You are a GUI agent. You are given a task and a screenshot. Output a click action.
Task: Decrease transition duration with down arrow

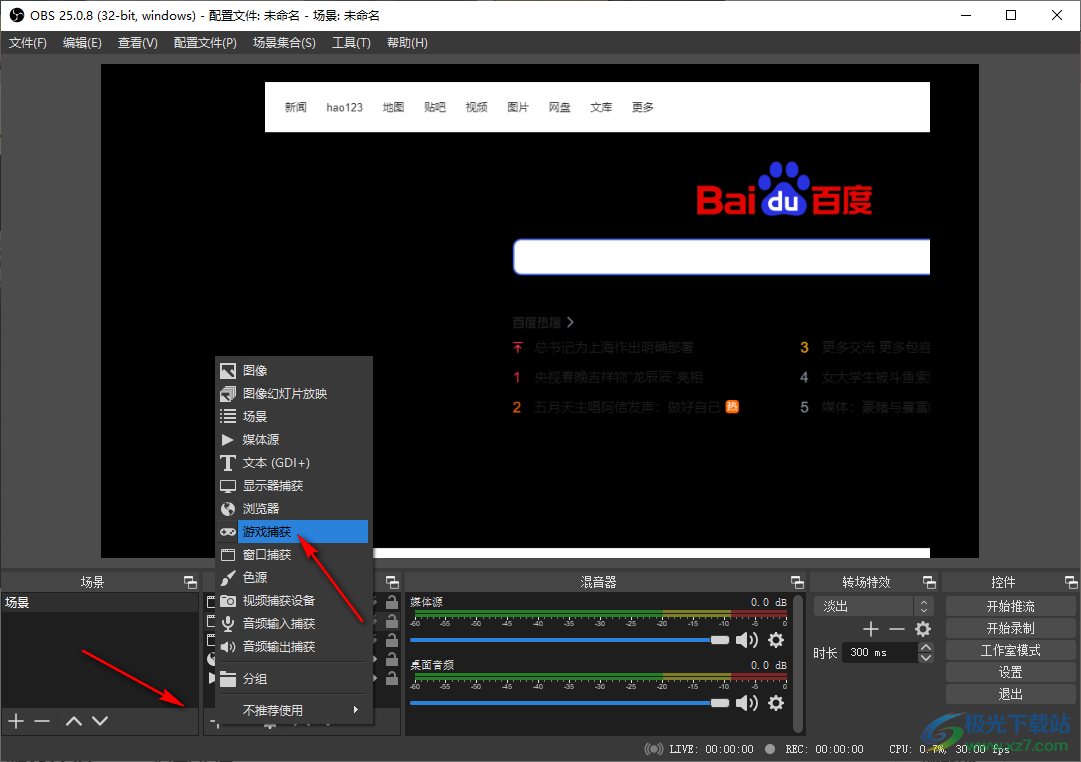926,657
